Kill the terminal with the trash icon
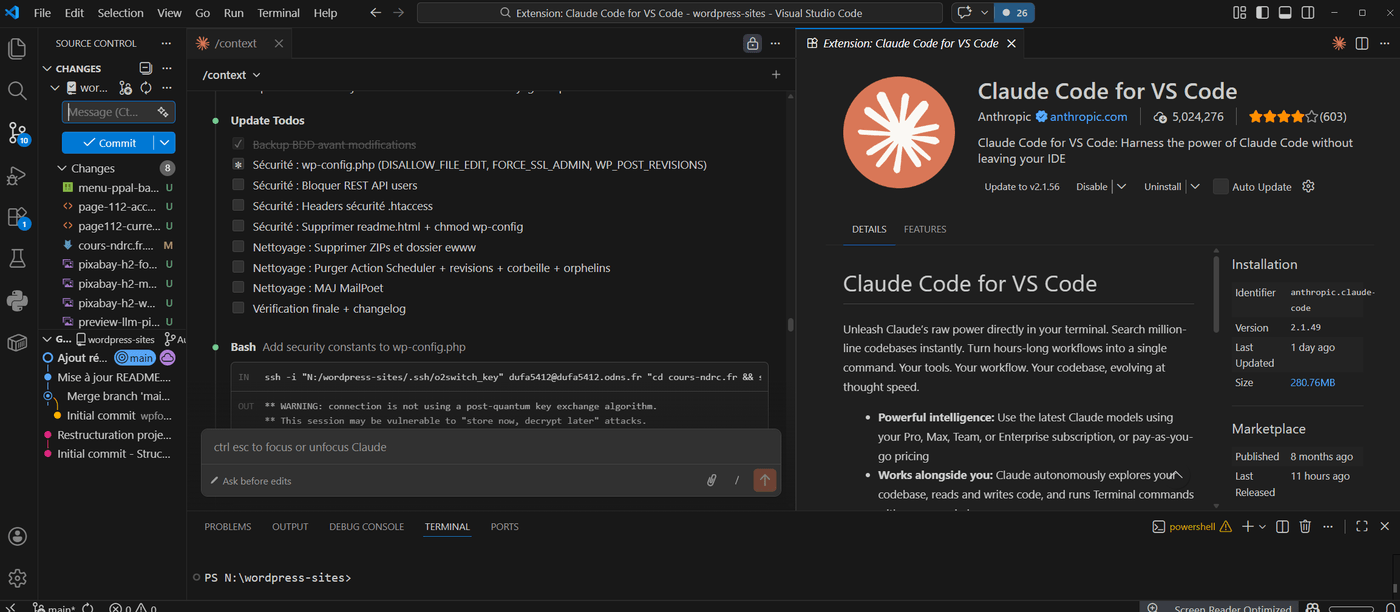Image resolution: width=1400 pixels, height=612 pixels. coord(1305,526)
